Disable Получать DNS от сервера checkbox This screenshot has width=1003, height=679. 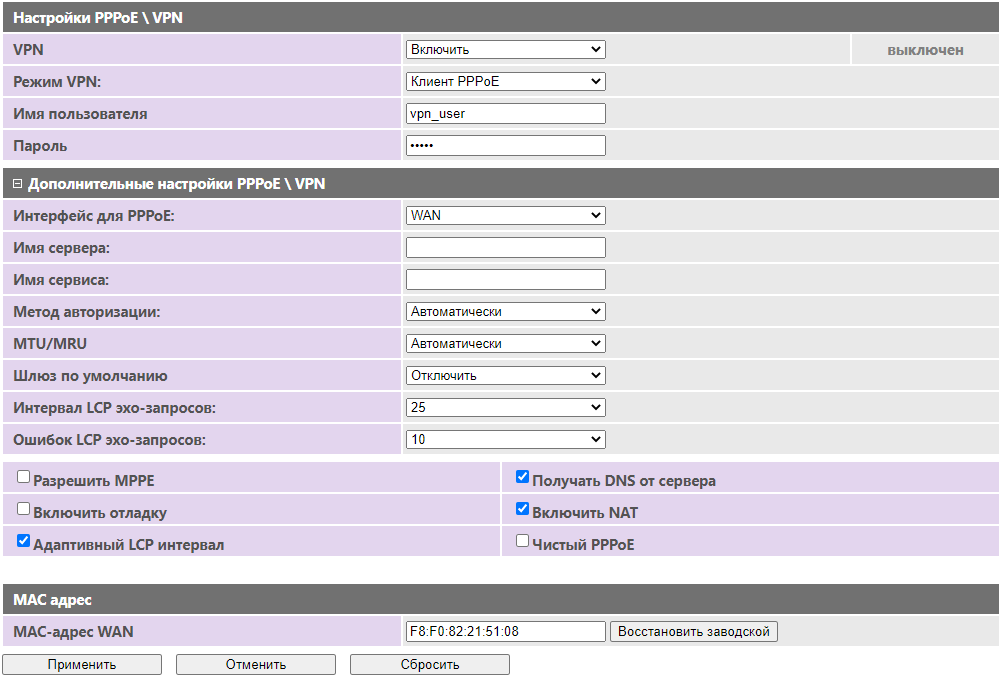click(522, 477)
